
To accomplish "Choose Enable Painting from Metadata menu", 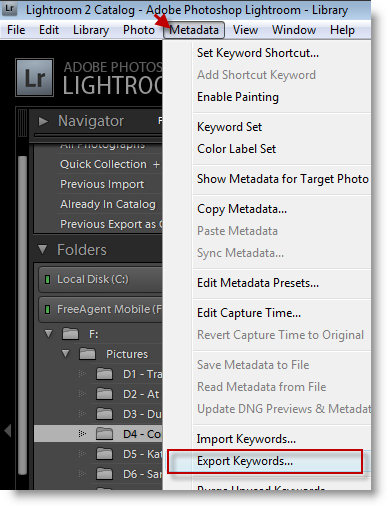I will [238, 97].
